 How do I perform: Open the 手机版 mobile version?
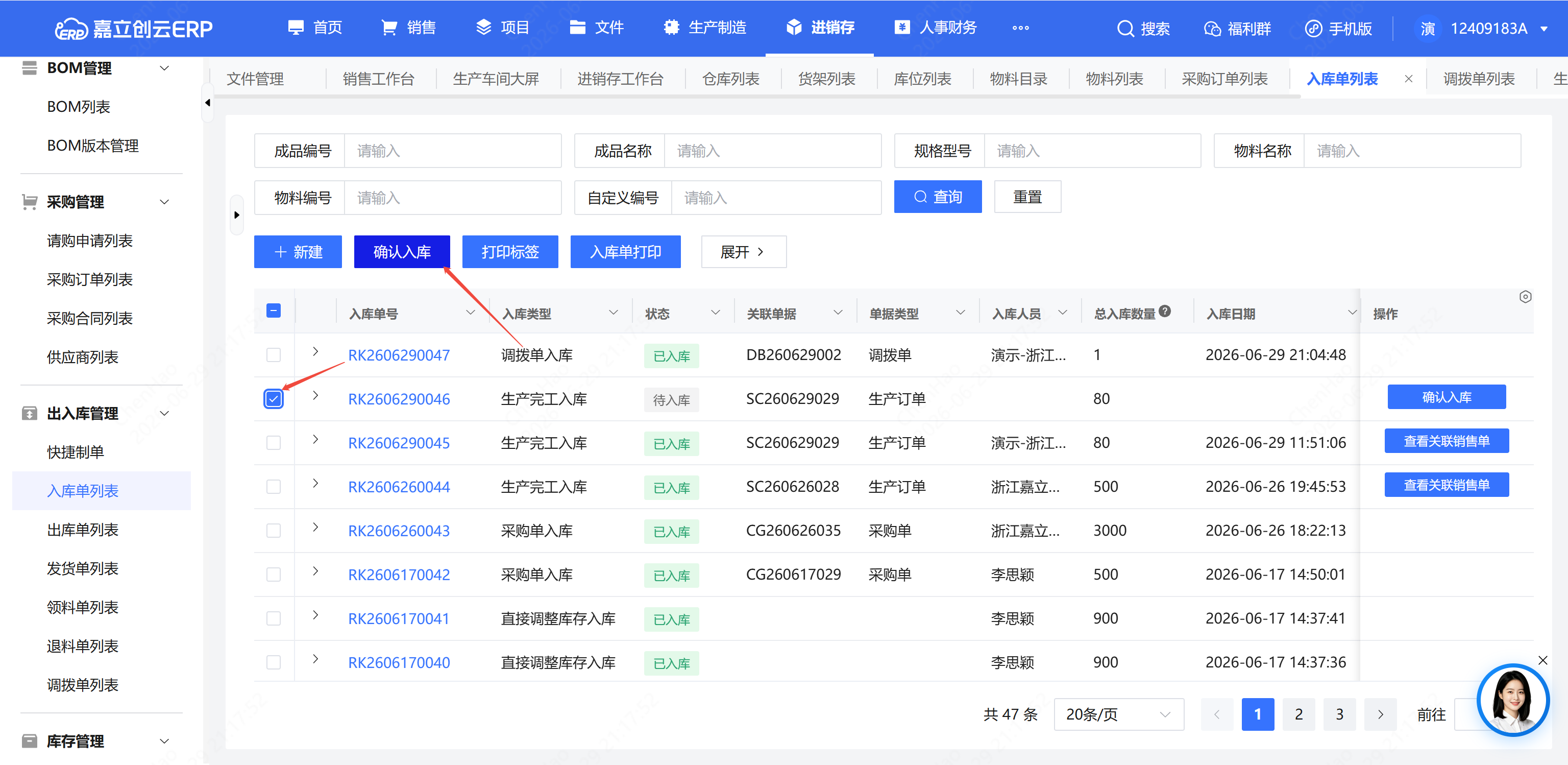pos(1338,29)
